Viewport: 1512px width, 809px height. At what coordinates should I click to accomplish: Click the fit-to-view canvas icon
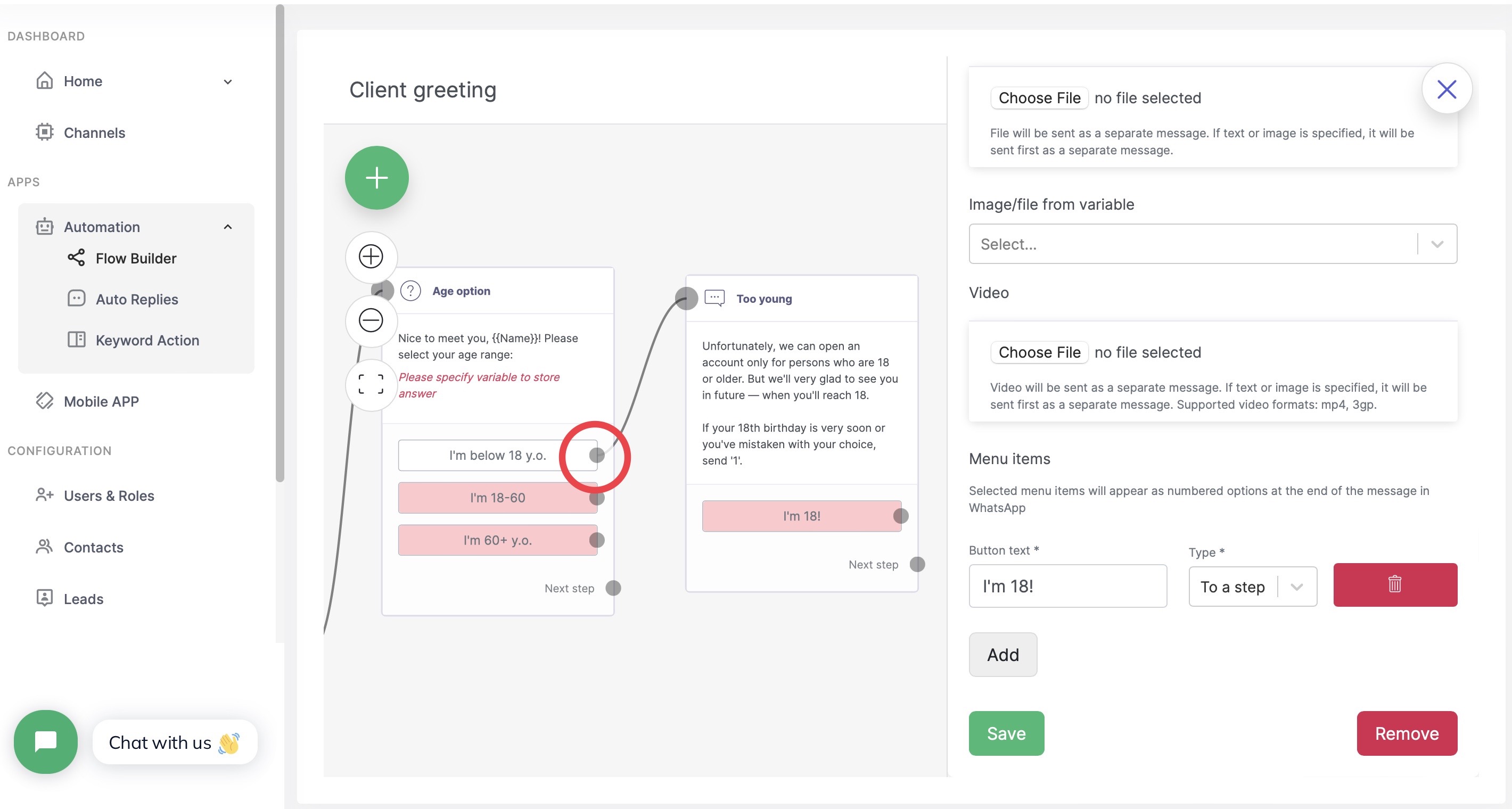click(371, 384)
